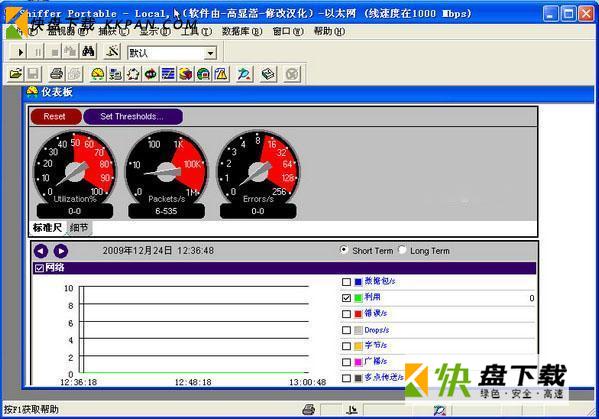Open the 显示 menu
Image resolution: width=599 pixels, height=419 pixels.
[155, 31]
